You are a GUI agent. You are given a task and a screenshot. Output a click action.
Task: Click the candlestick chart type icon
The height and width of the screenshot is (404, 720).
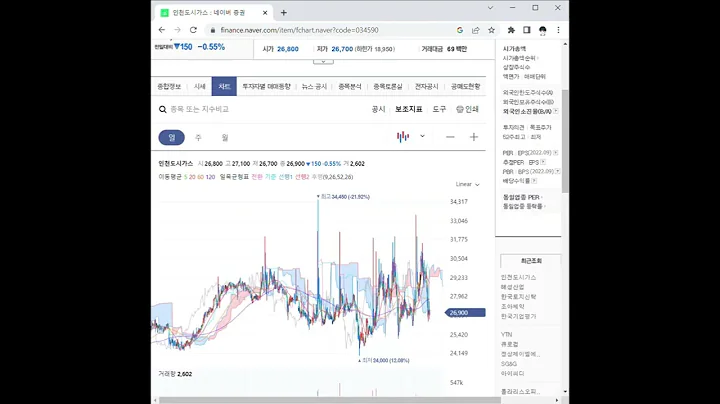coord(403,137)
